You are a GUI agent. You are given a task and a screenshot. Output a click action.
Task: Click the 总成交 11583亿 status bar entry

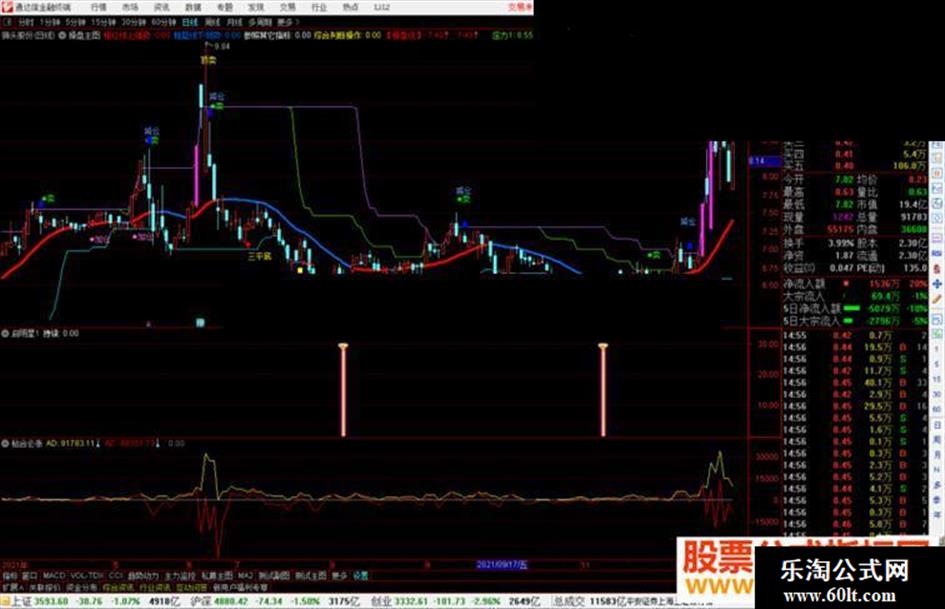pos(588,601)
